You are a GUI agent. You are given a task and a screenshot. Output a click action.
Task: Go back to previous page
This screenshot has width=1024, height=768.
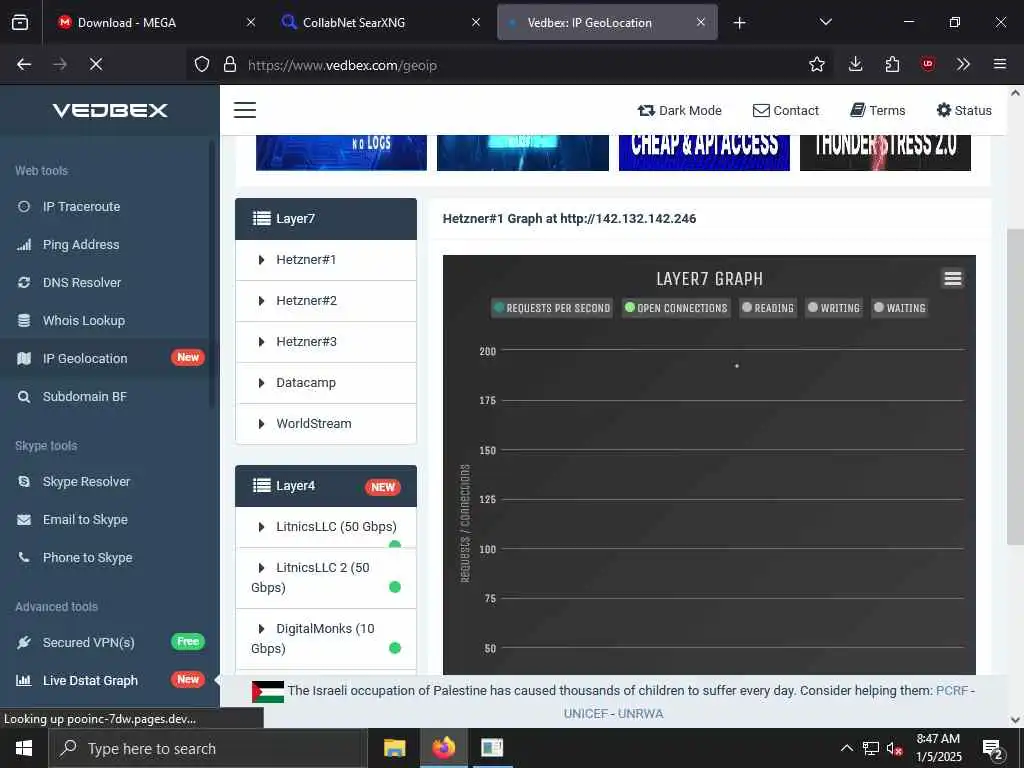pyautogui.click(x=24, y=64)
